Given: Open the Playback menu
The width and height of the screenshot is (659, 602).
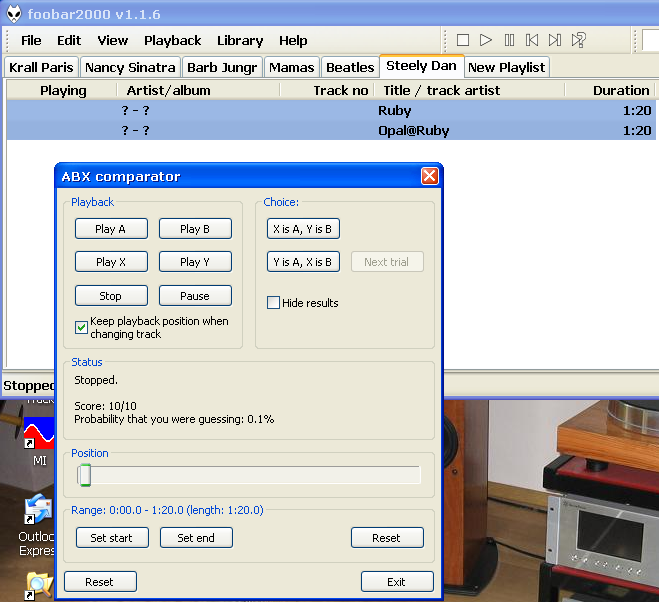Looking at the screenshot, I should pyautogui.click(x=172, y=40).
